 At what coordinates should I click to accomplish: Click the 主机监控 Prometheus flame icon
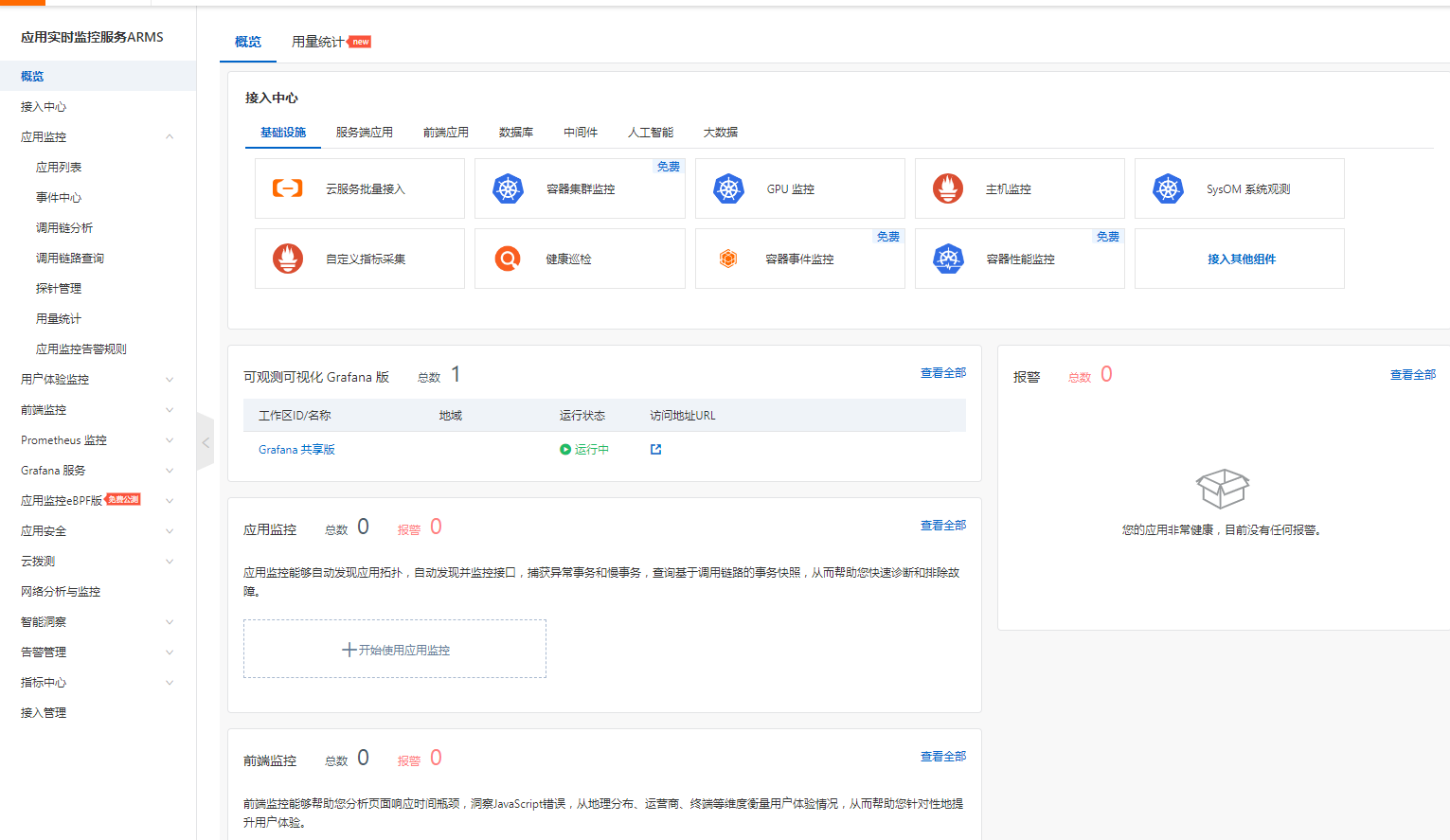948,188
